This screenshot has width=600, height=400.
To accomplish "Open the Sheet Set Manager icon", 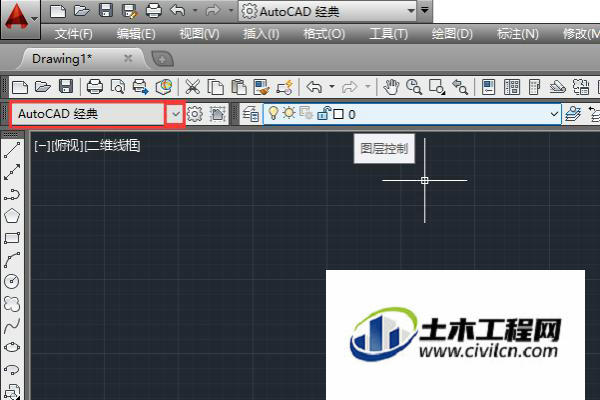I will (x=558, y=87).
